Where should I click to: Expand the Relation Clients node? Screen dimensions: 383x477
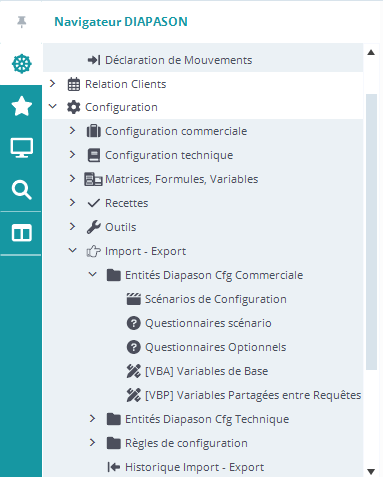pyautogui.click(x=52, y=83)
